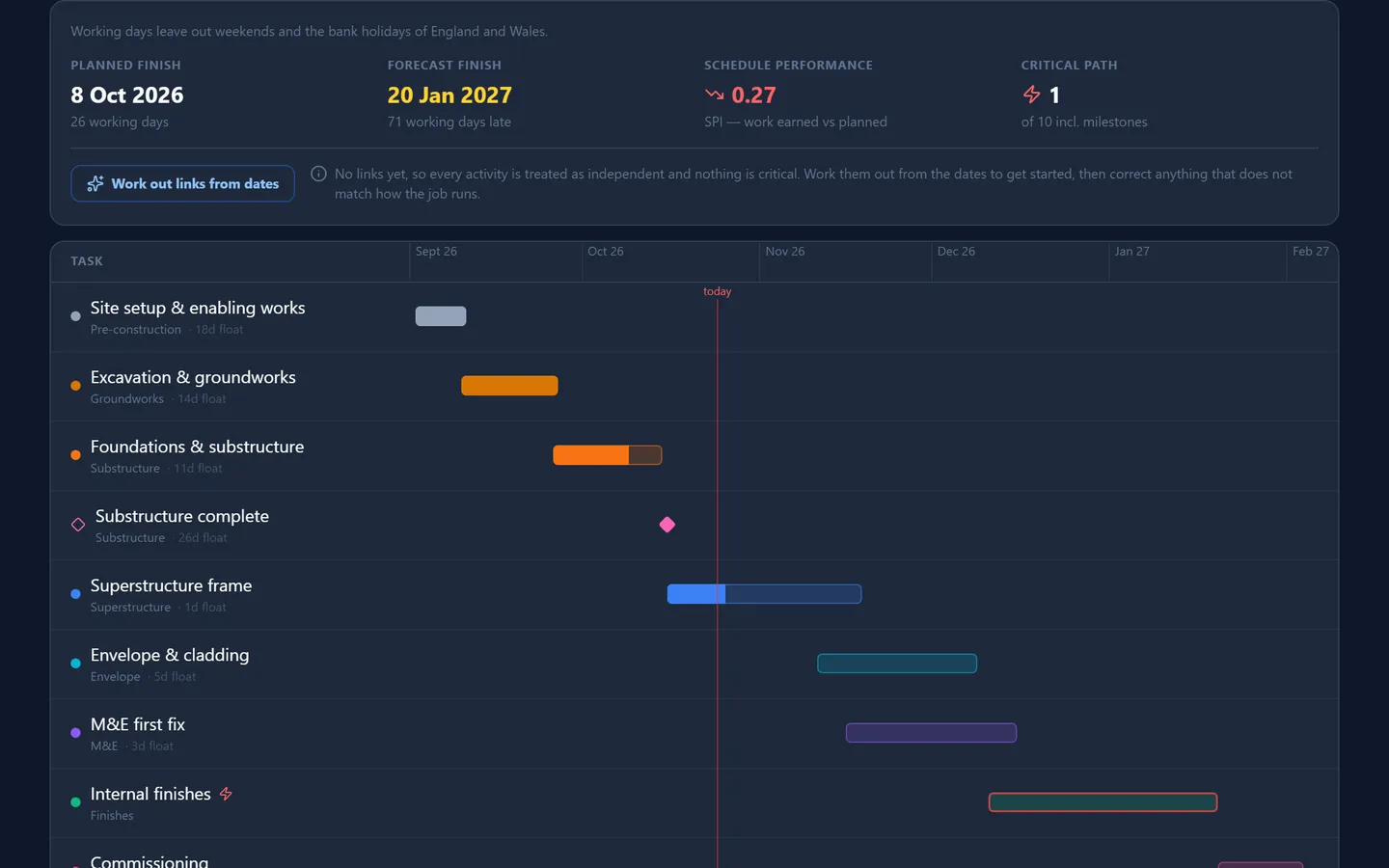This screenshot has height=868, width=1389.
Task: Click the blue Superstructure frame Gantt bar
Action: 764,594
